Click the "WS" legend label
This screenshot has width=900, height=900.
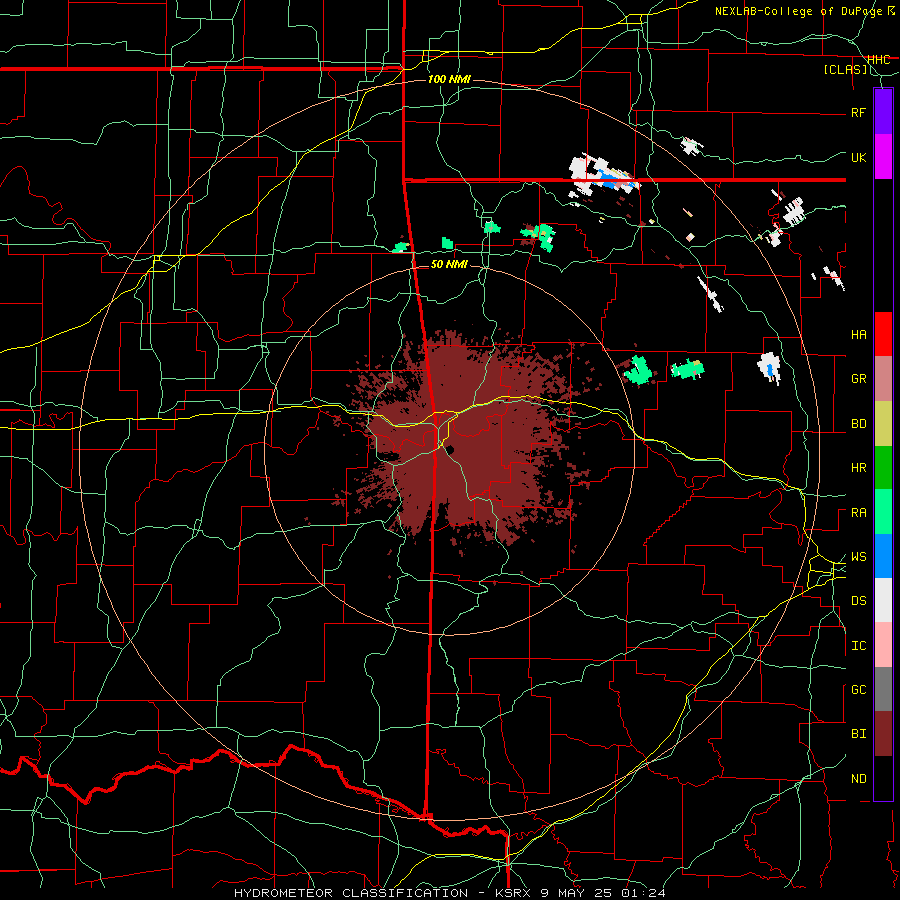(858, 557)
